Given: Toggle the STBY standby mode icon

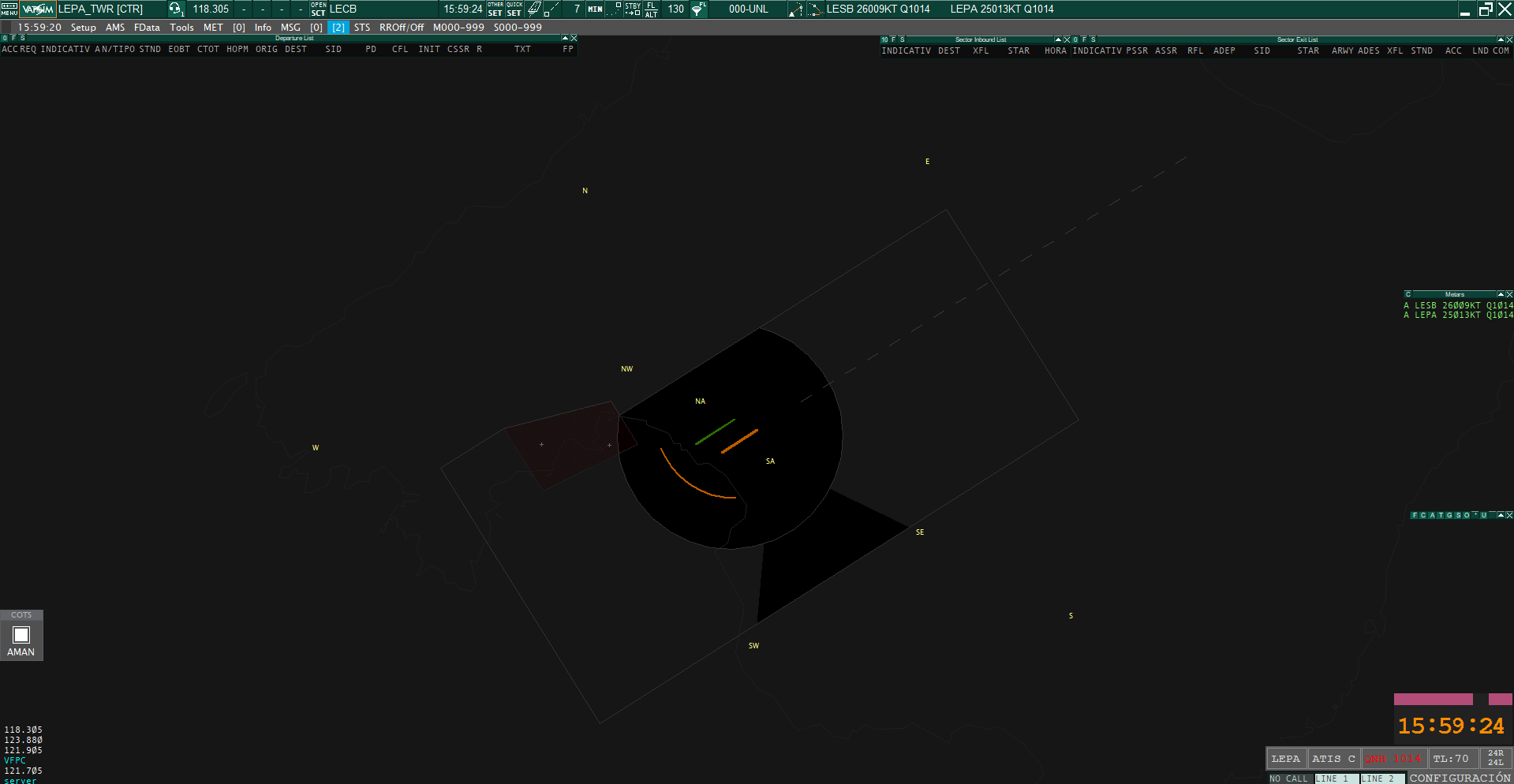Looking at the screenshot, I should 633,9.
